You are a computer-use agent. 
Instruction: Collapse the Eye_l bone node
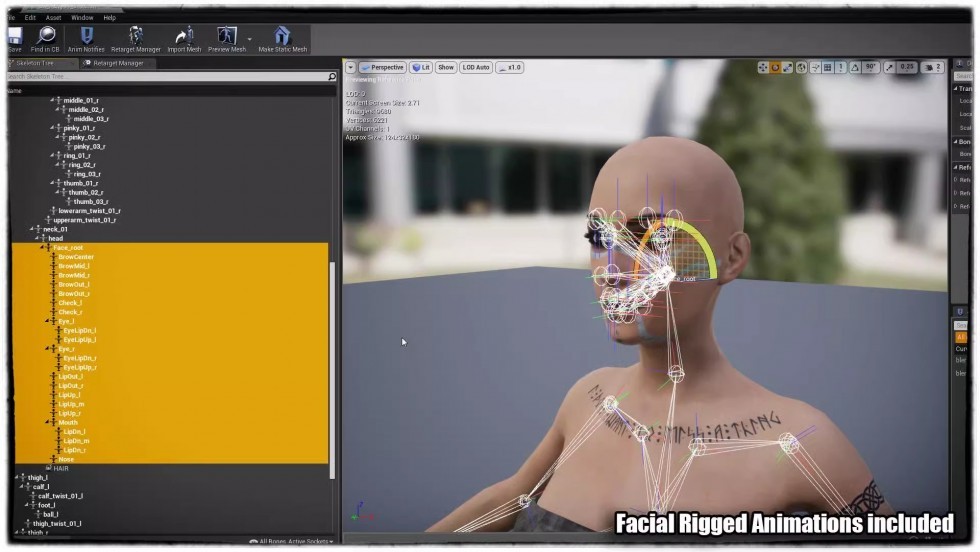click(x=47, y=321)
